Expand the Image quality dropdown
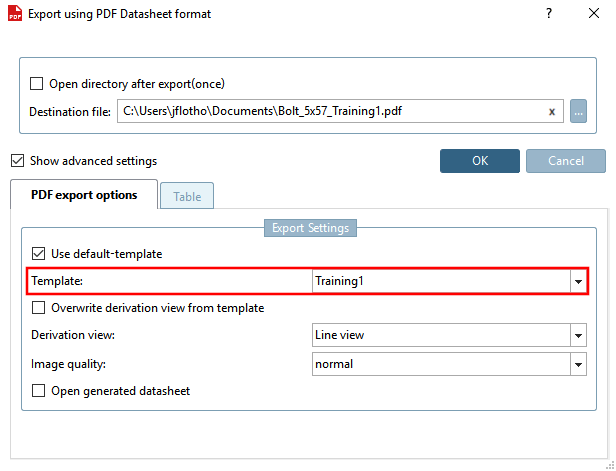 (577, 365)
